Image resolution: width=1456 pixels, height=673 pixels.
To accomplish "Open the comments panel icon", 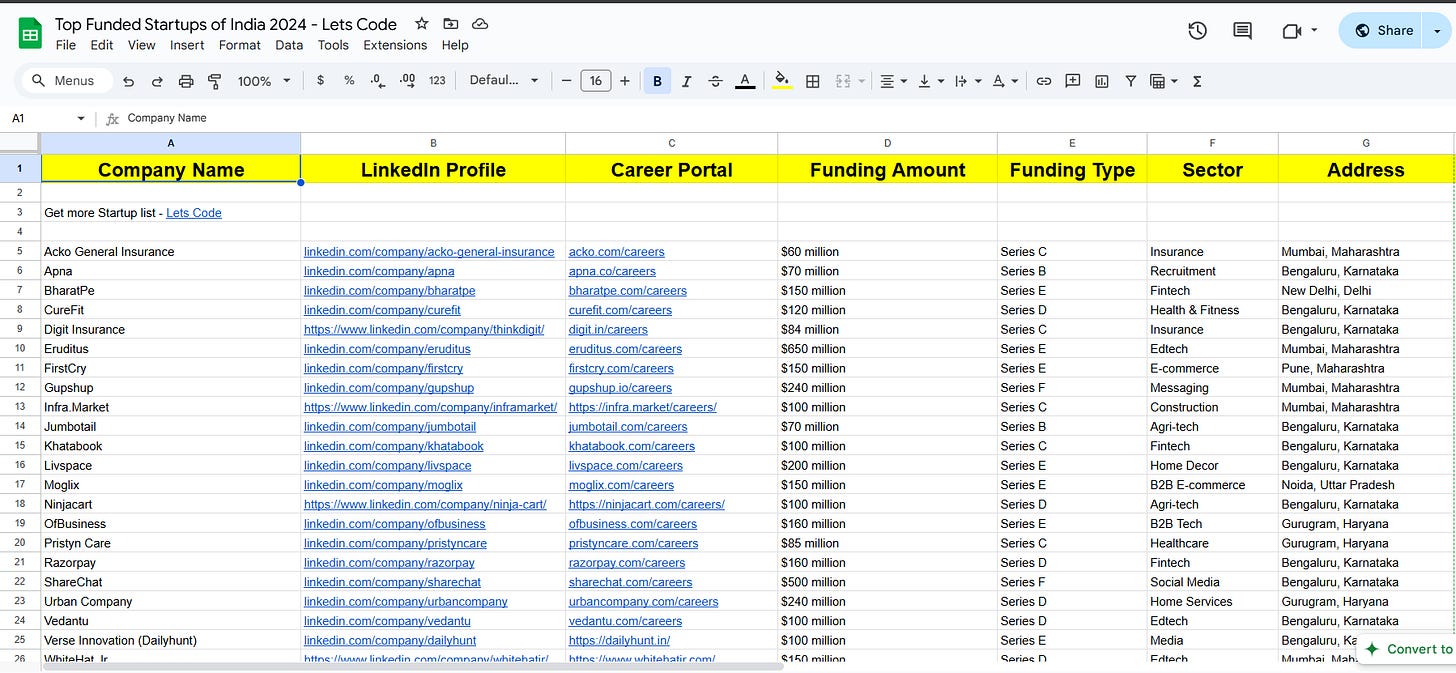I will coord(1243,31).
